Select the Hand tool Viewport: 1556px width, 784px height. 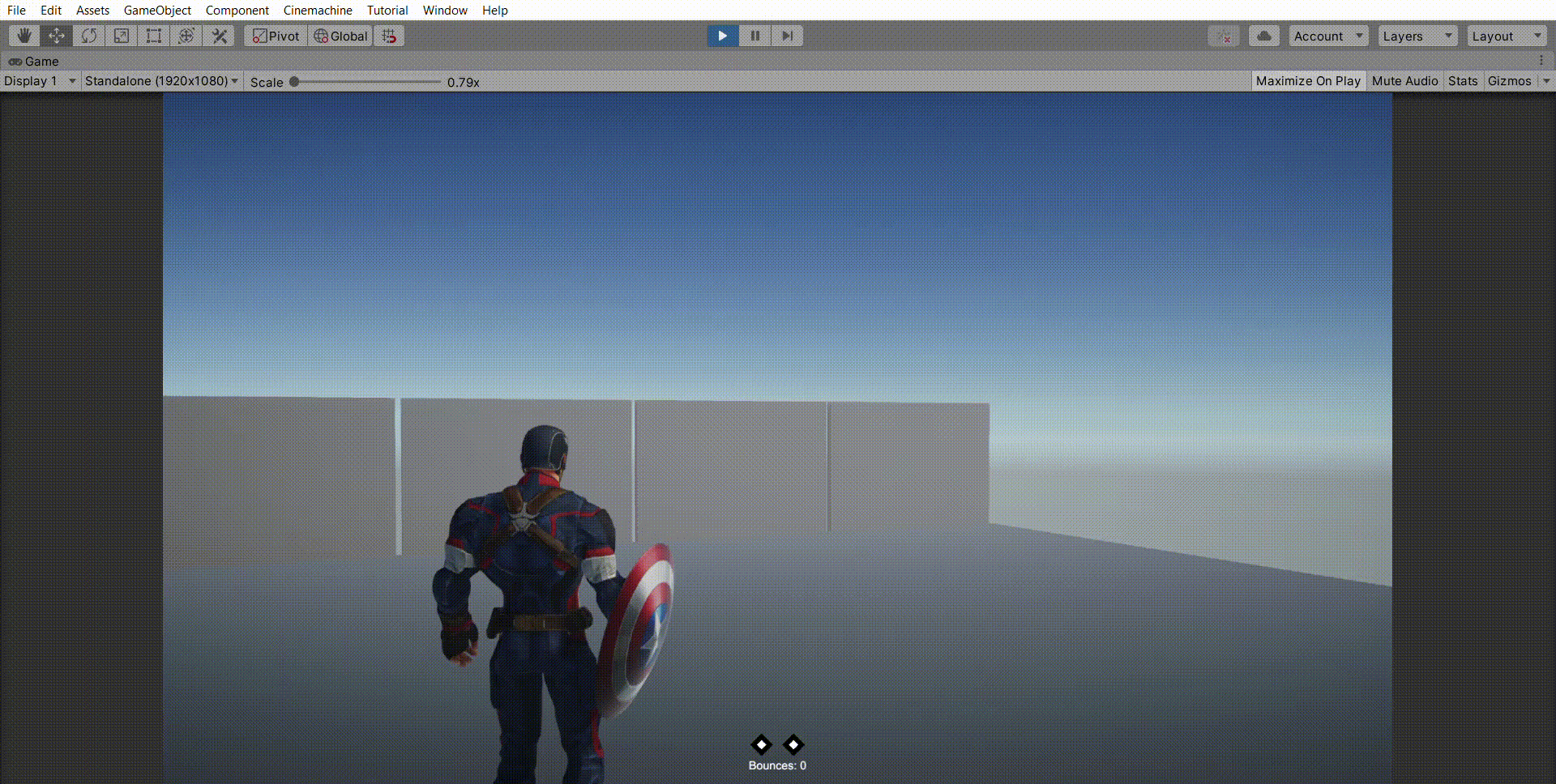point(24,36)
